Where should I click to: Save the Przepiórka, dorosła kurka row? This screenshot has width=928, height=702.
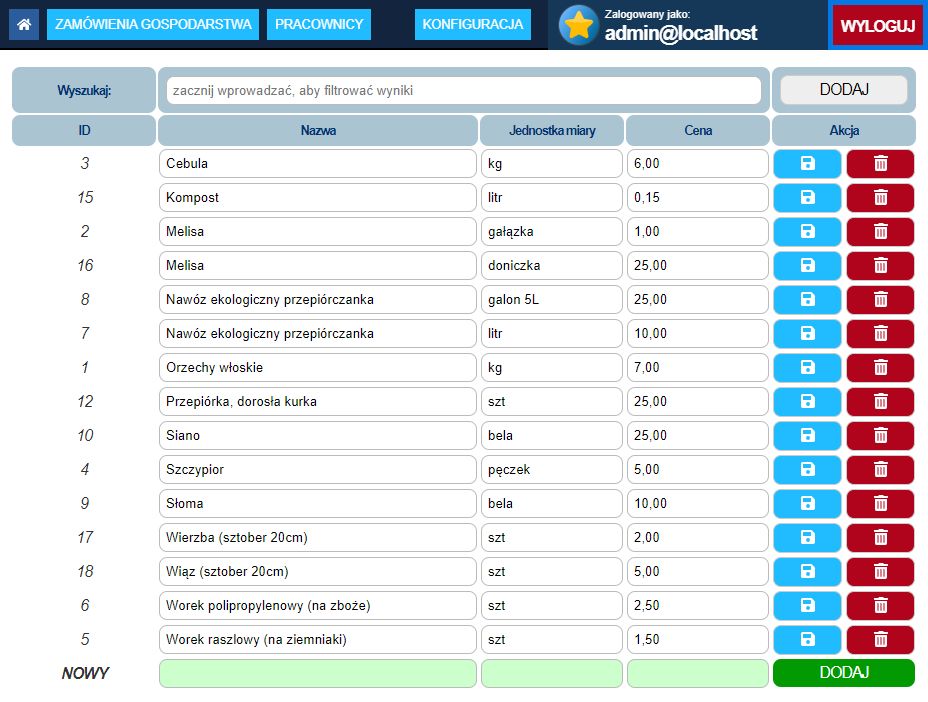(807, 402)
